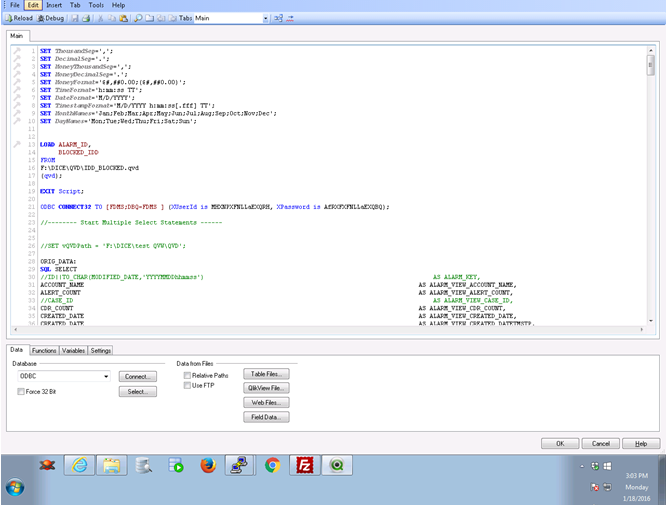Click the Reload script button

pos(19,18)
